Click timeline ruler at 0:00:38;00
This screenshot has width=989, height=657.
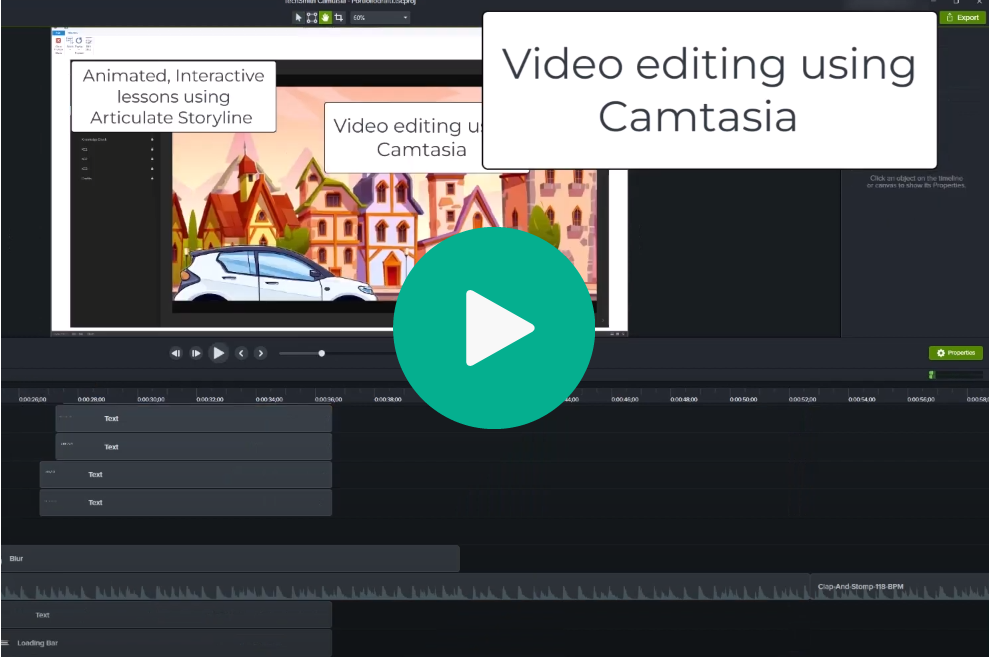[x=388, y=399]
